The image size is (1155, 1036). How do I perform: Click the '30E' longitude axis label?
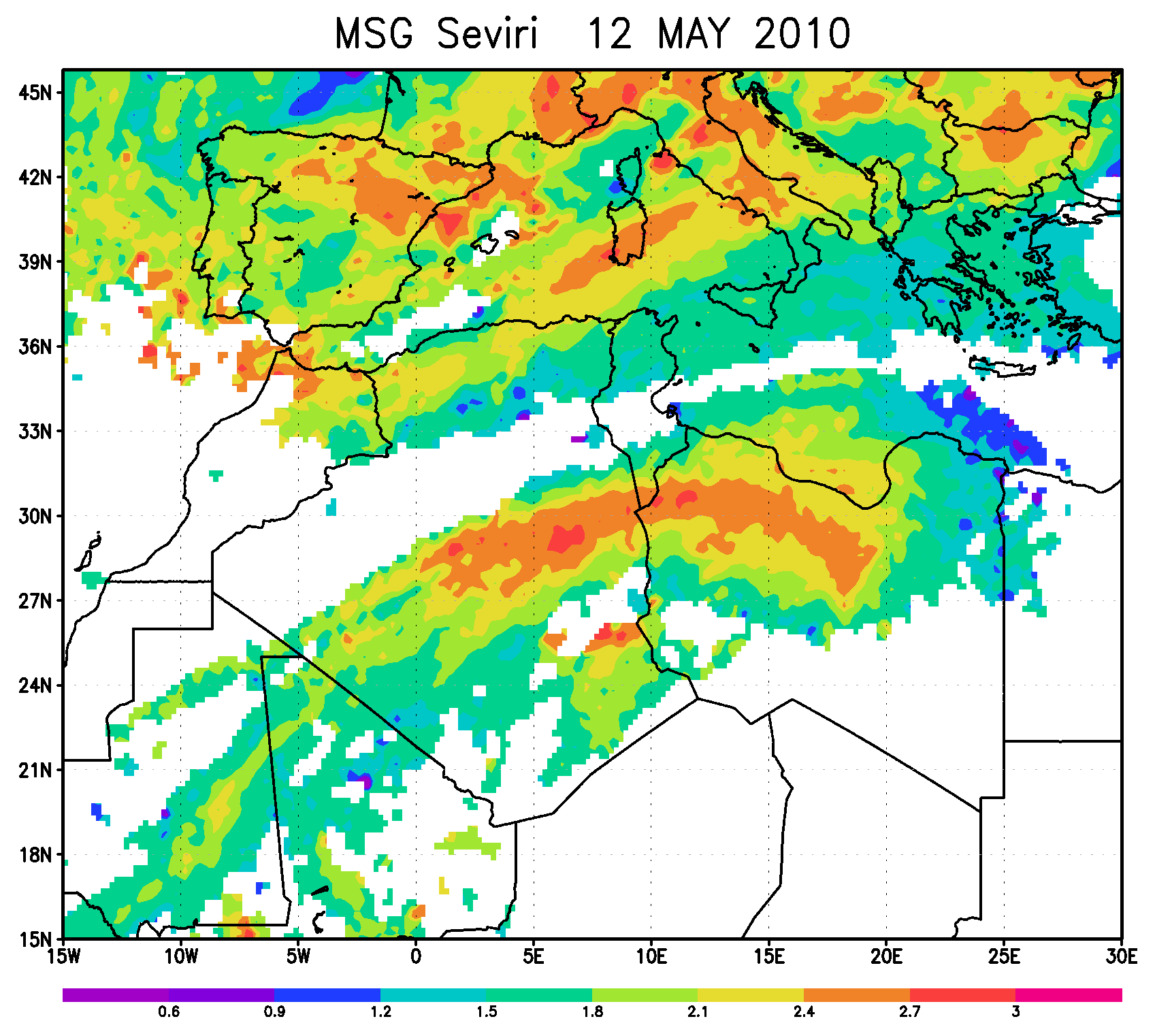(x=1121, y=956)
